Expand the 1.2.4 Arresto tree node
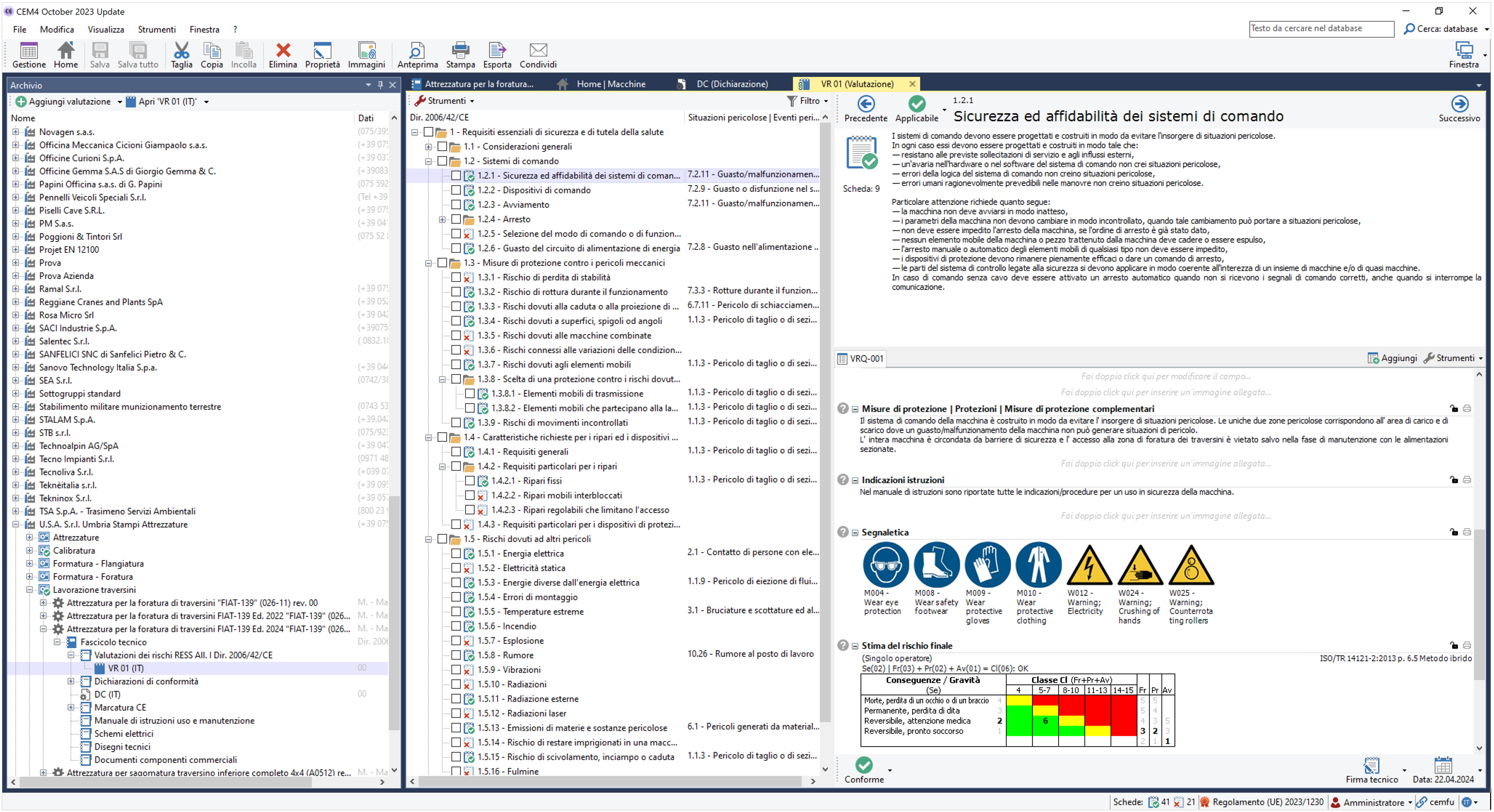 coord(442,219)
